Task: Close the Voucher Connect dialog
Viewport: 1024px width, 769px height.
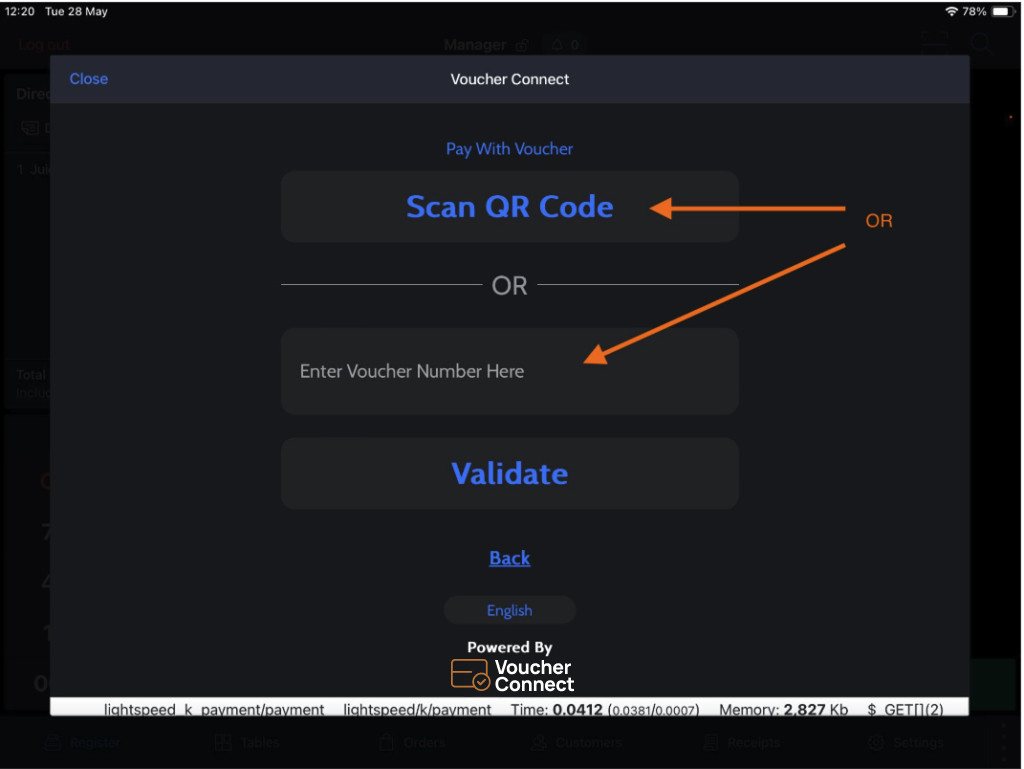Action: pyautogui.click(x=88, y=79)
